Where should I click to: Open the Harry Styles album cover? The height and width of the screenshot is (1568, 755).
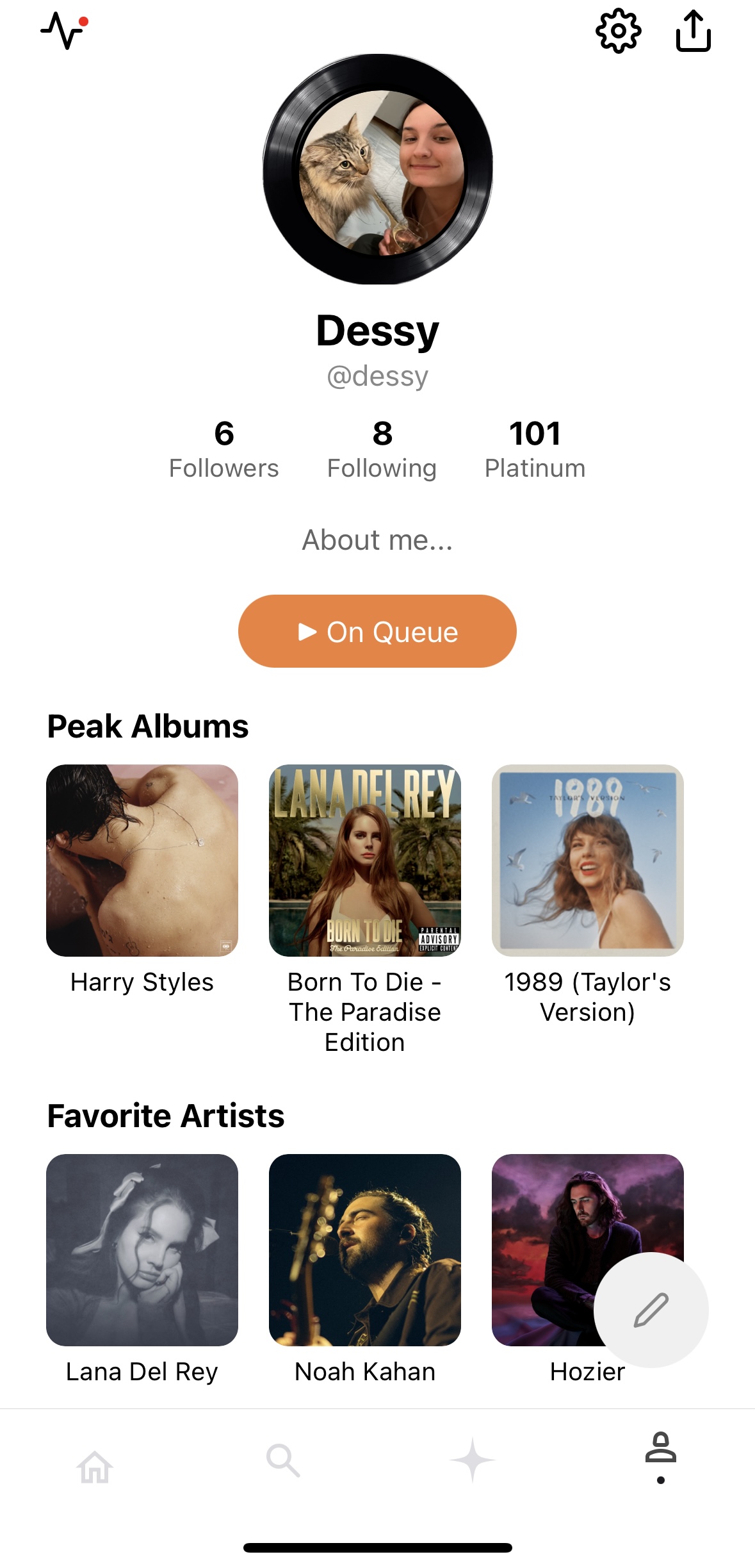pyautogui.click(x=142, y=861)
